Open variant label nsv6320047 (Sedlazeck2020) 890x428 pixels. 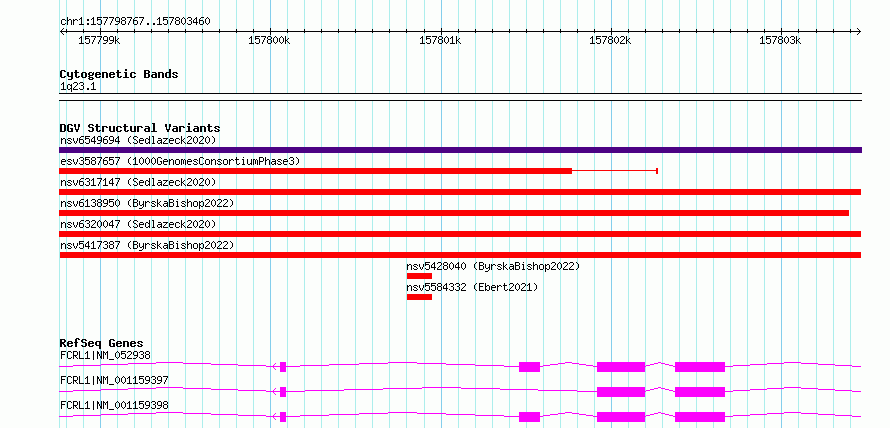pos(138,224)
